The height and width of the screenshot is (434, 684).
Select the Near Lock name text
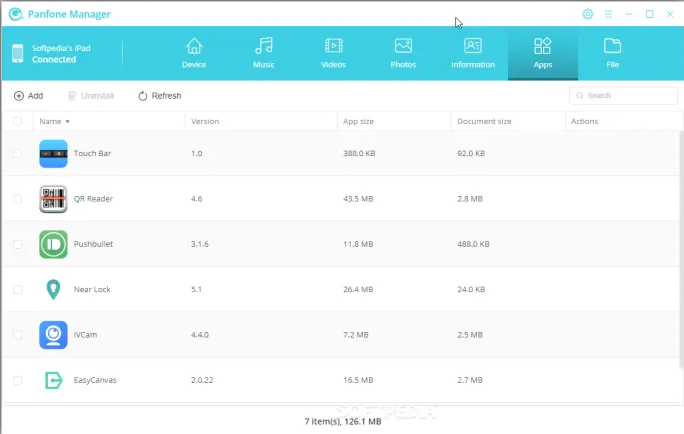point(92,289)
